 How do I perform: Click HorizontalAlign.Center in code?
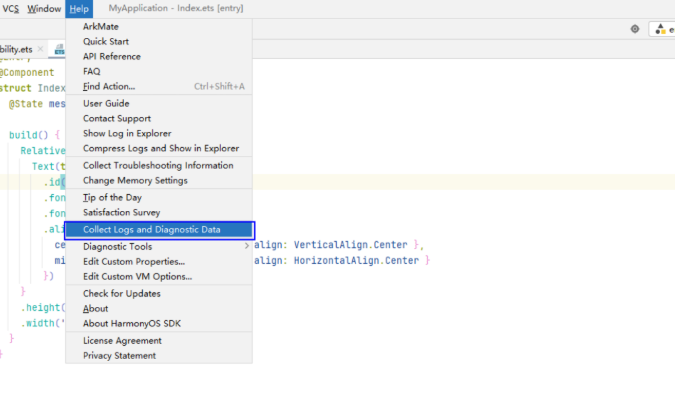pos(356,261)
